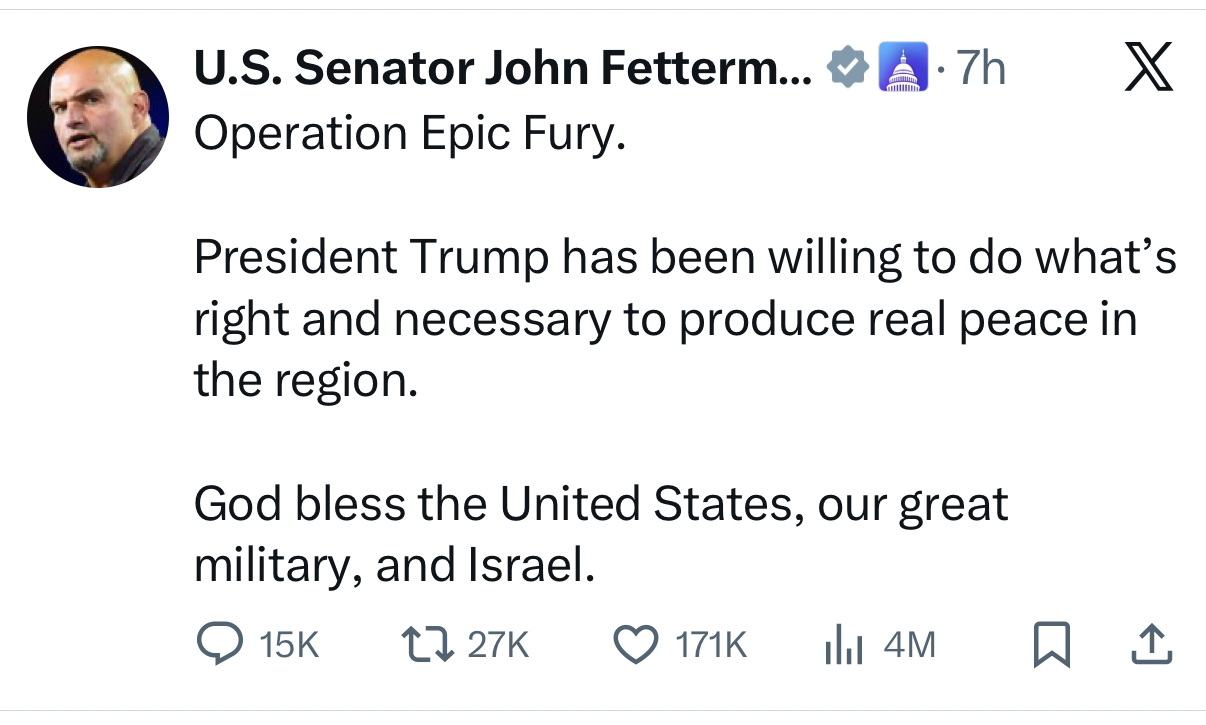Click the 4M views count
Viewport: 1206px width, 725px height.
point(910,646)
